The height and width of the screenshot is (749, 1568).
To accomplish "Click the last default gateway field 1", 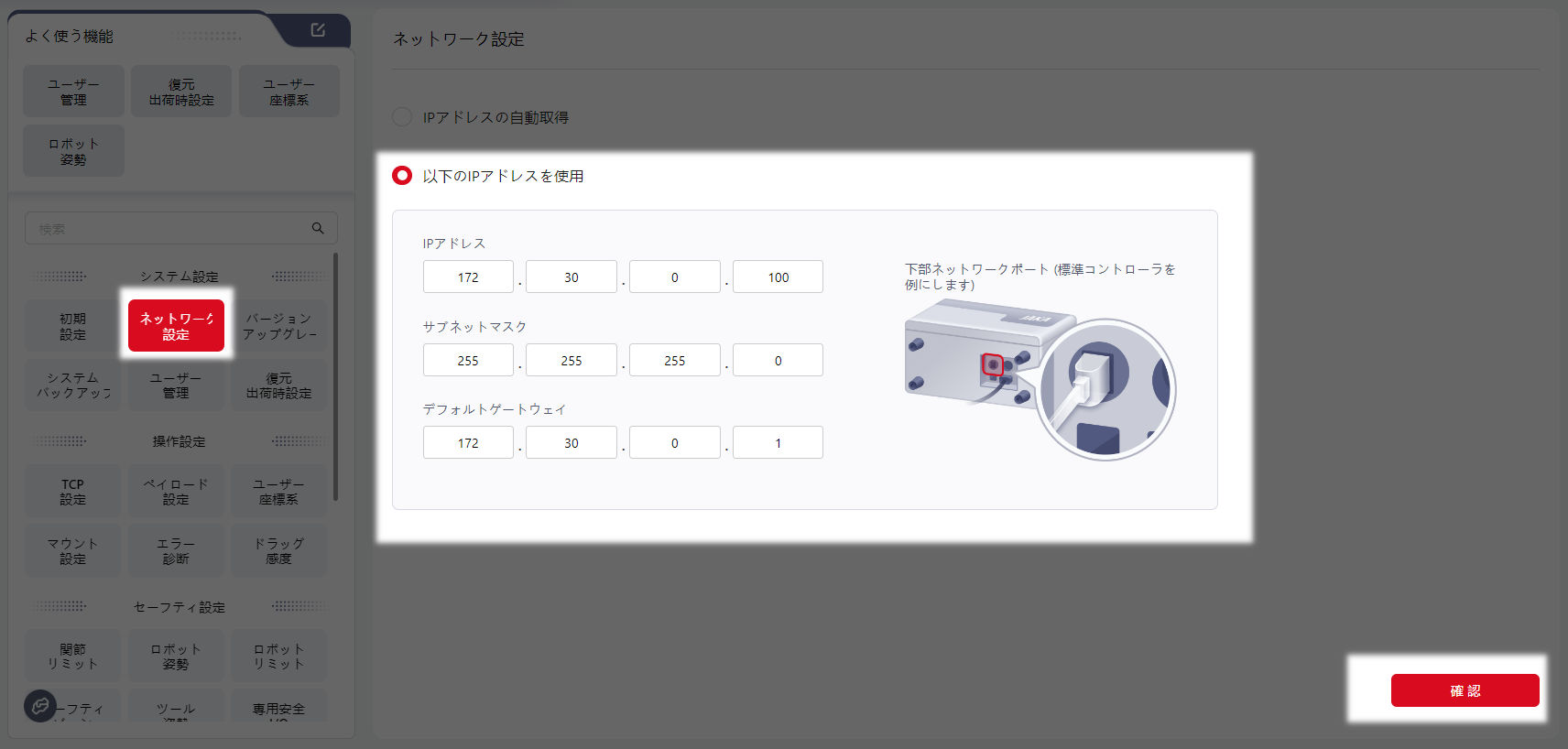I will 778,443.
